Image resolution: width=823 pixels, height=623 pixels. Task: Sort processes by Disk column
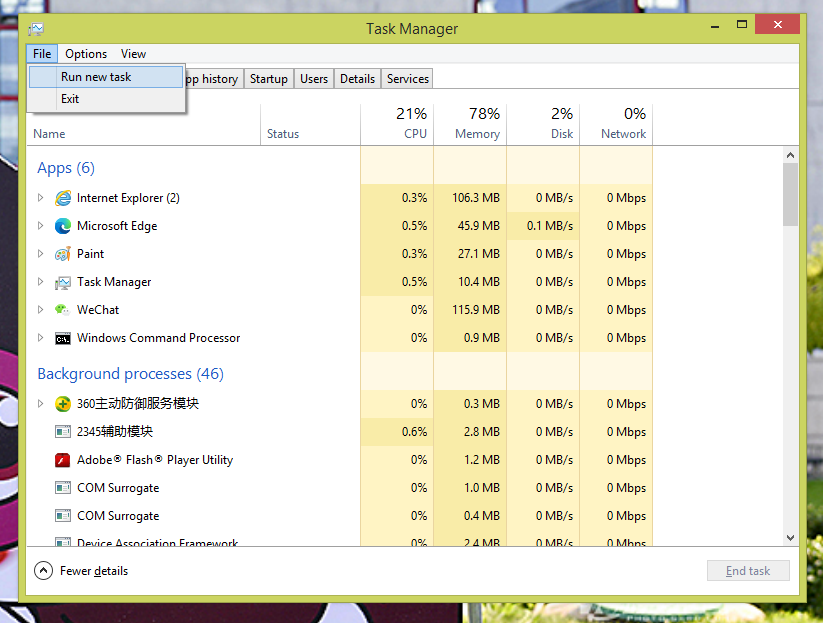point(543,125)
